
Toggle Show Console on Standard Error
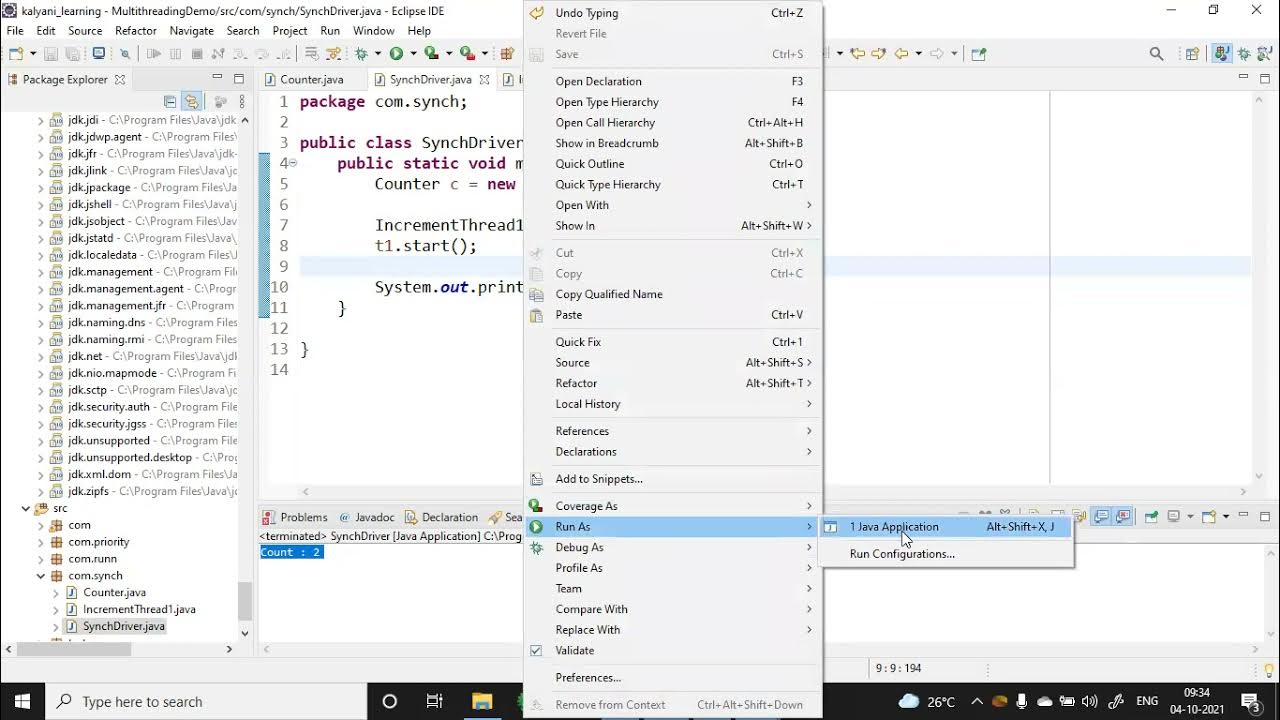tap(1123, 517)
